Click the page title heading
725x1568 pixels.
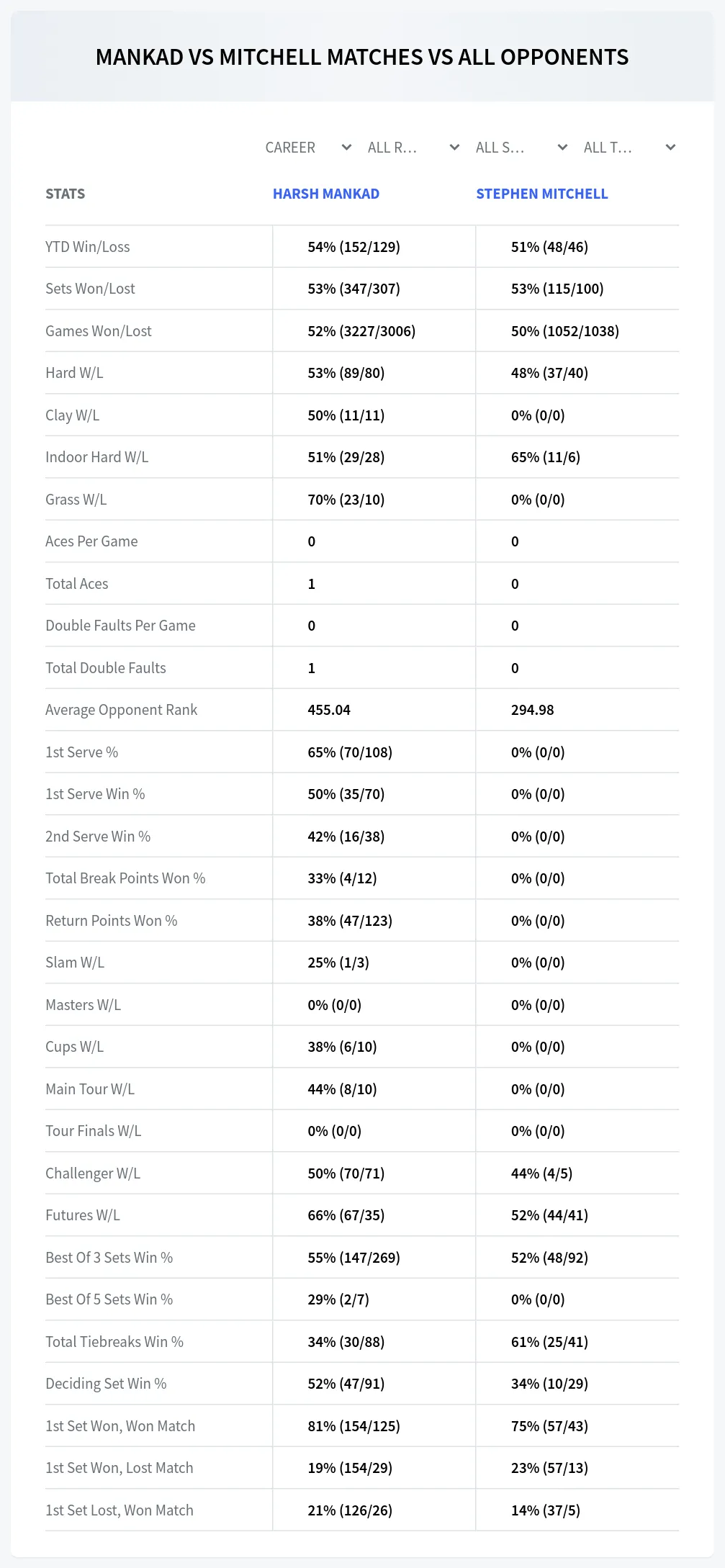362,58
